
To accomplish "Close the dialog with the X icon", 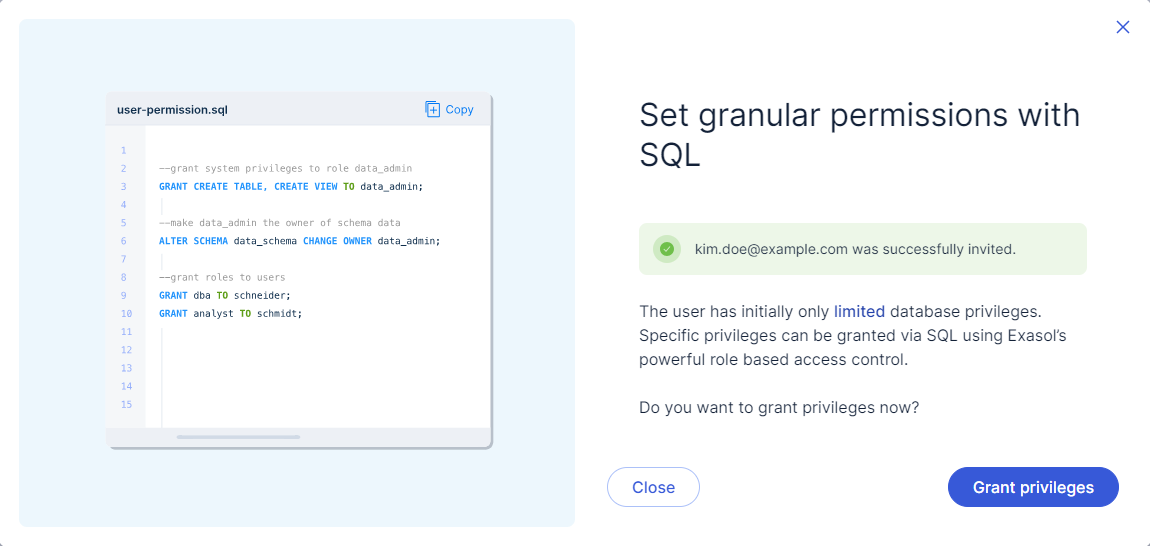I will [1123, 27].
